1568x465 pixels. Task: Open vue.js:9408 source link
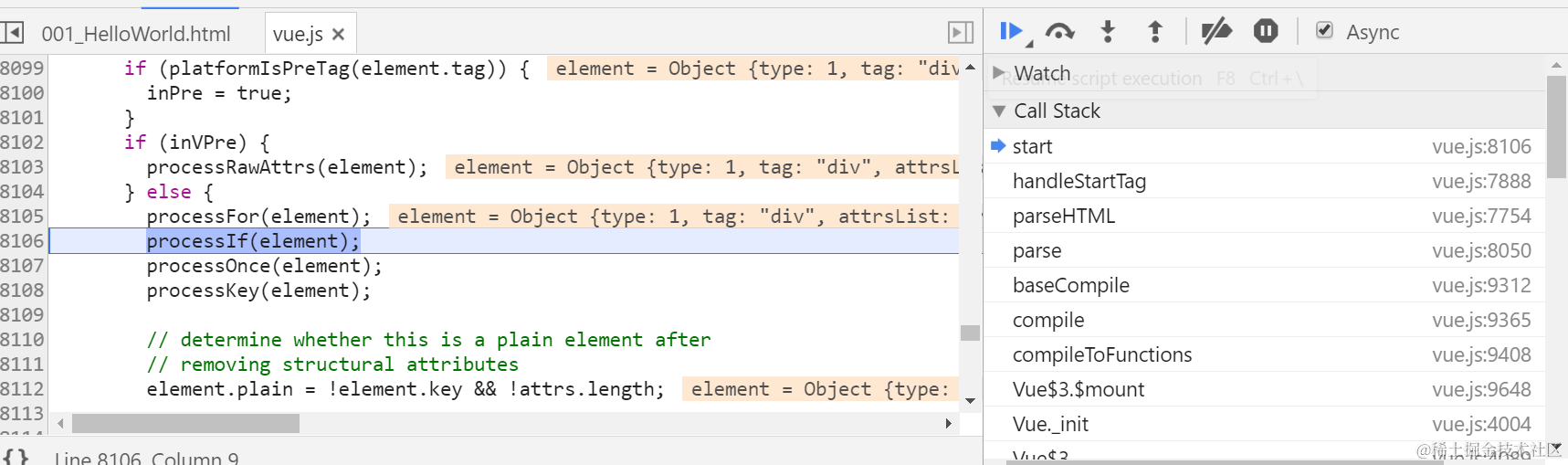1481,354
